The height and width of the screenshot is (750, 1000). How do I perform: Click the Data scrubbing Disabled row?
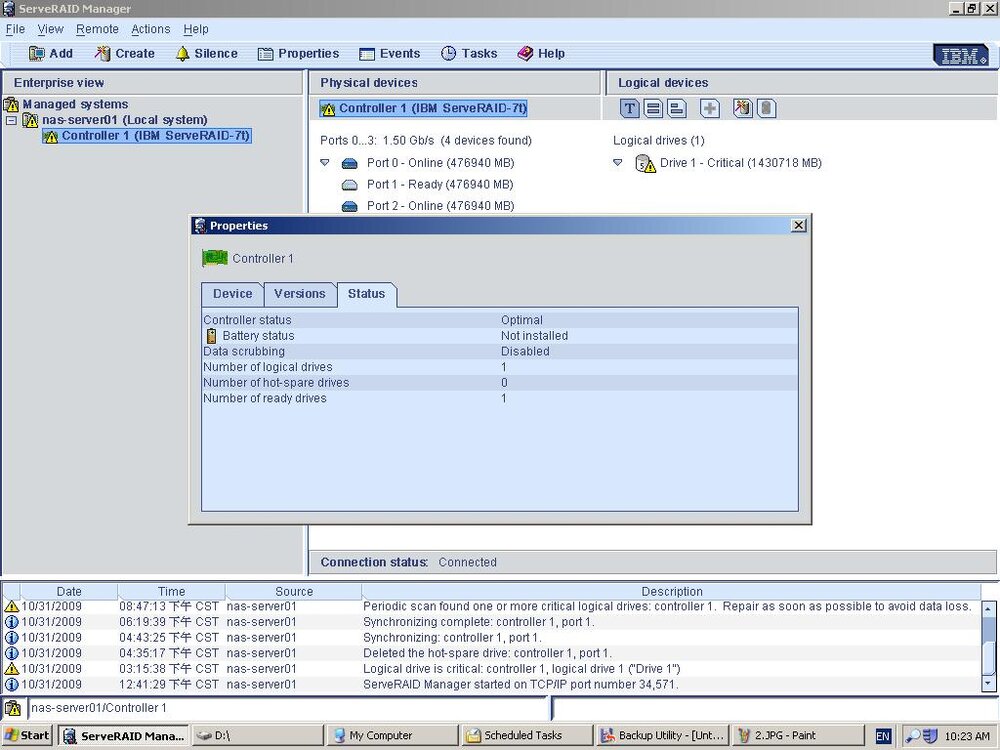pyautogui.click(x=500, y=351)
